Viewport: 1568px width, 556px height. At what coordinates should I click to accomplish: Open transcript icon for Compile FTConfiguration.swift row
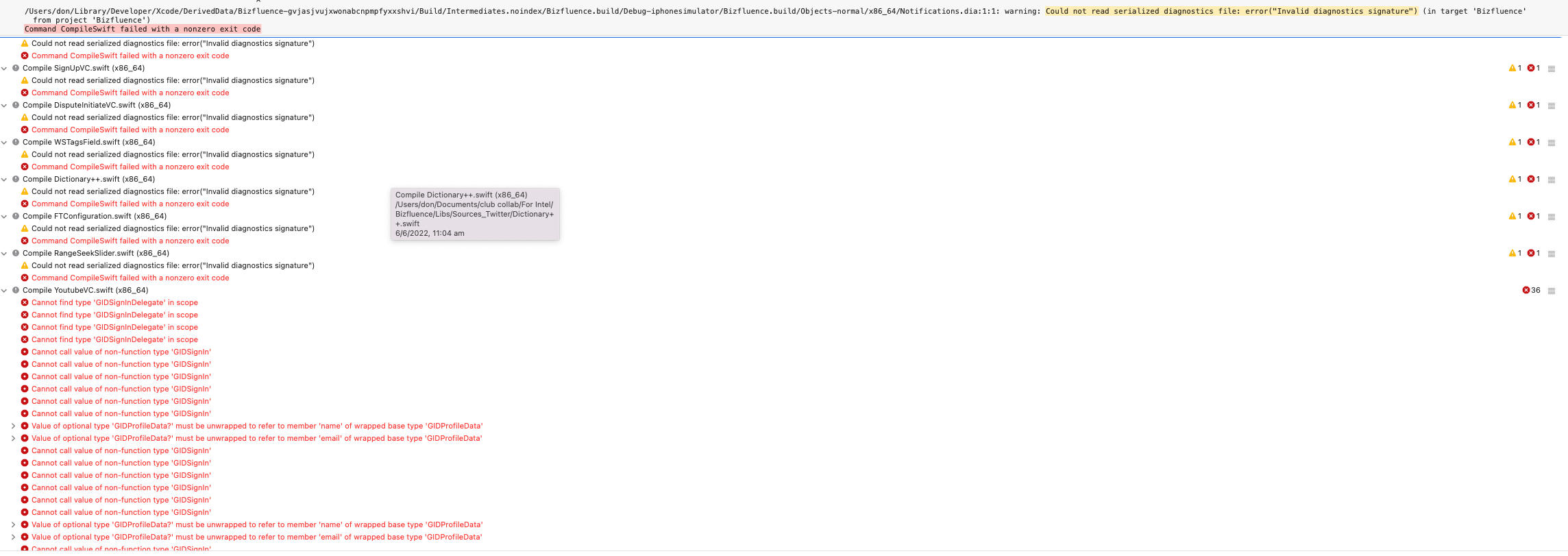click(x=1552, y=217)
